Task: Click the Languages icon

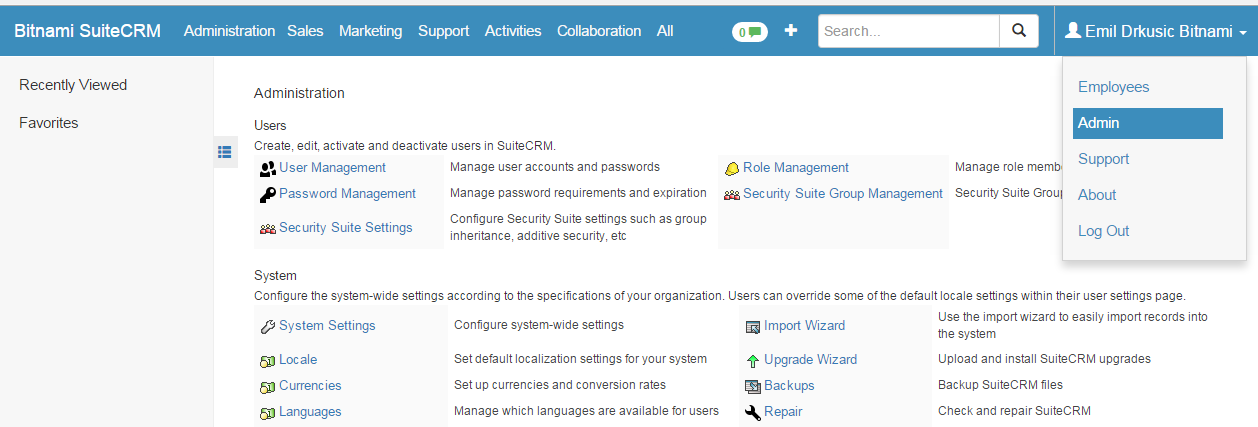Action: 267,412
